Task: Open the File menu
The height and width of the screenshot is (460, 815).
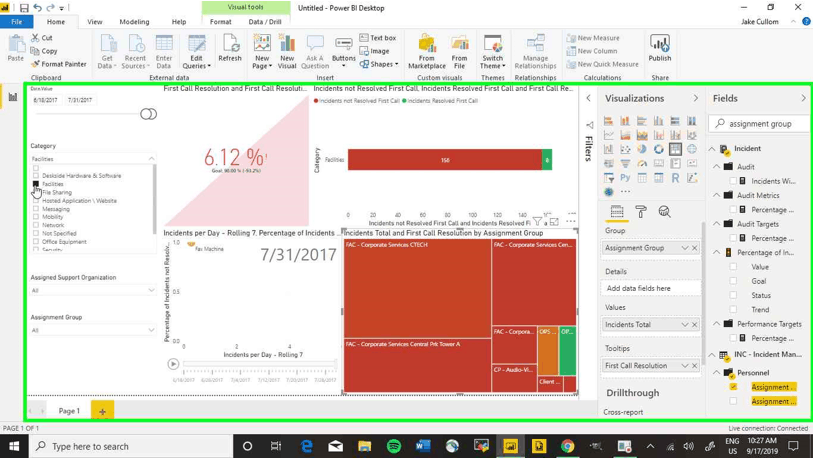Action: pyautogui.click(x=17, y=22)
